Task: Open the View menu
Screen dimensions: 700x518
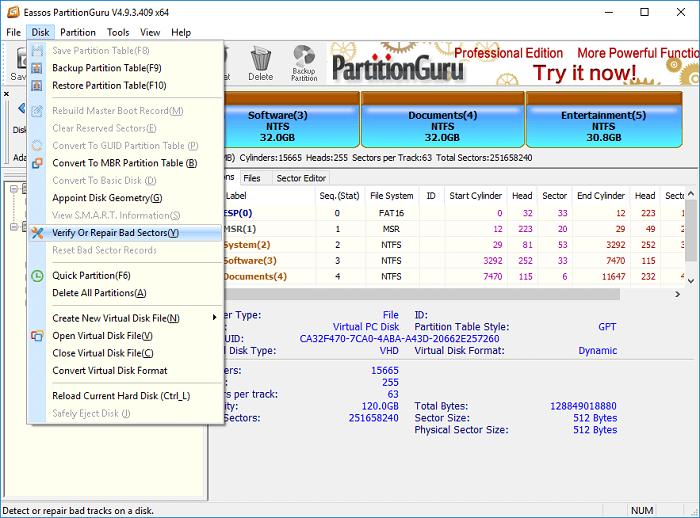Action: (150, 32)
